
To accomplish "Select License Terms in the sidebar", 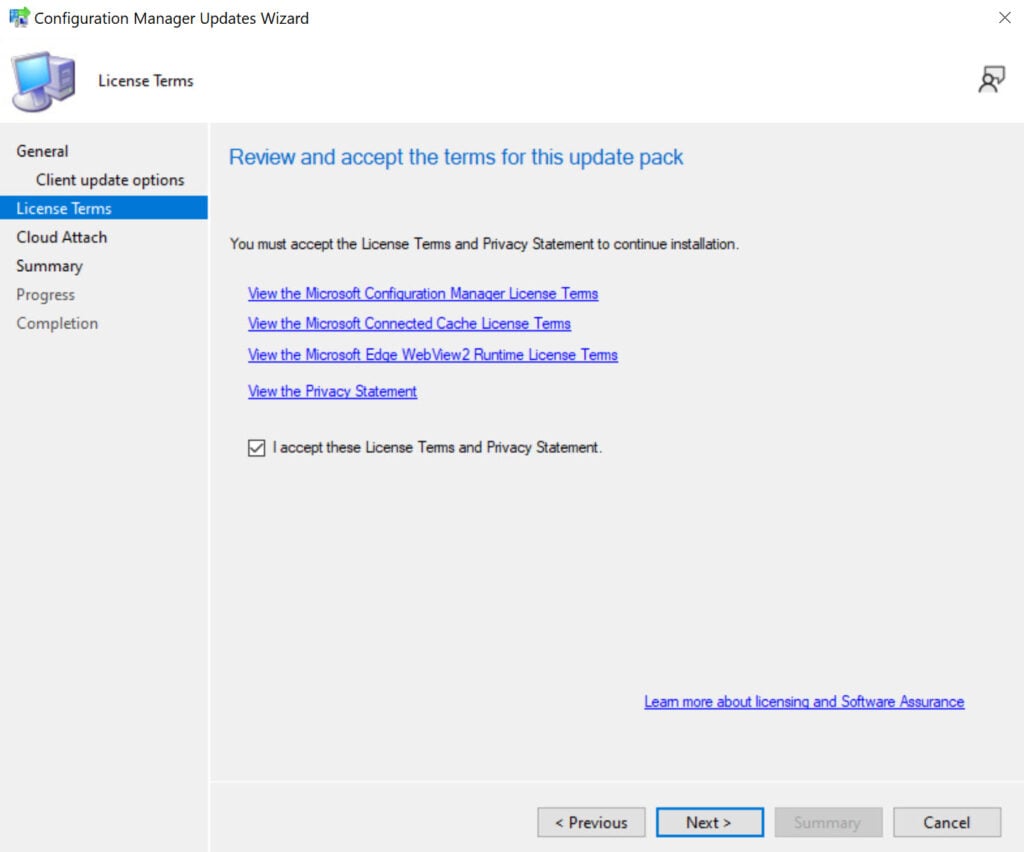I will (x=104, y=208).
